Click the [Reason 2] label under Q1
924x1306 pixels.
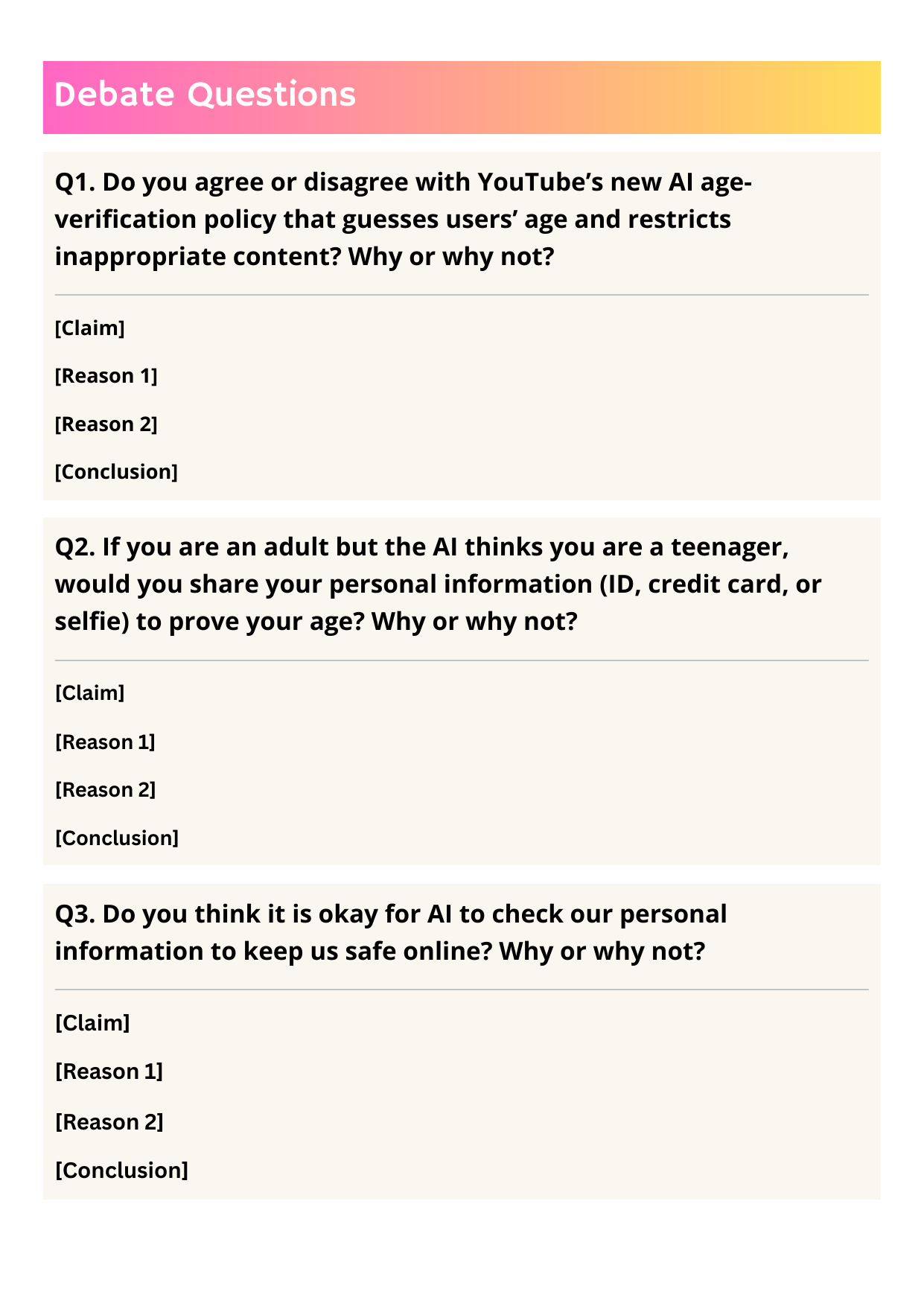(106, 424)
